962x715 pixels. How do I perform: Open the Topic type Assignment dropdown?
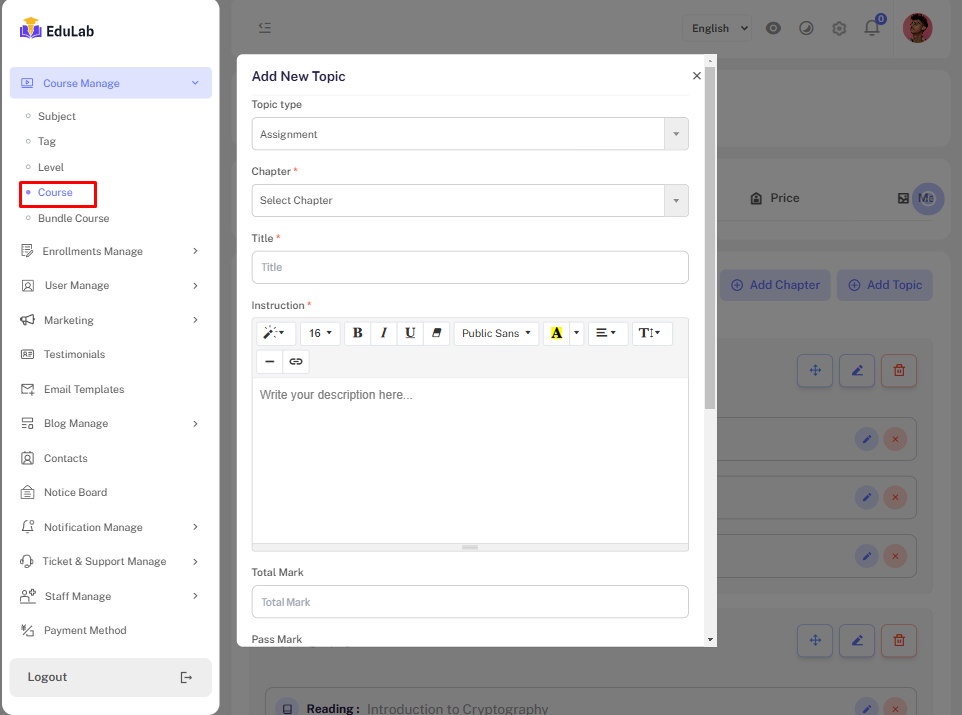(469, 134)
